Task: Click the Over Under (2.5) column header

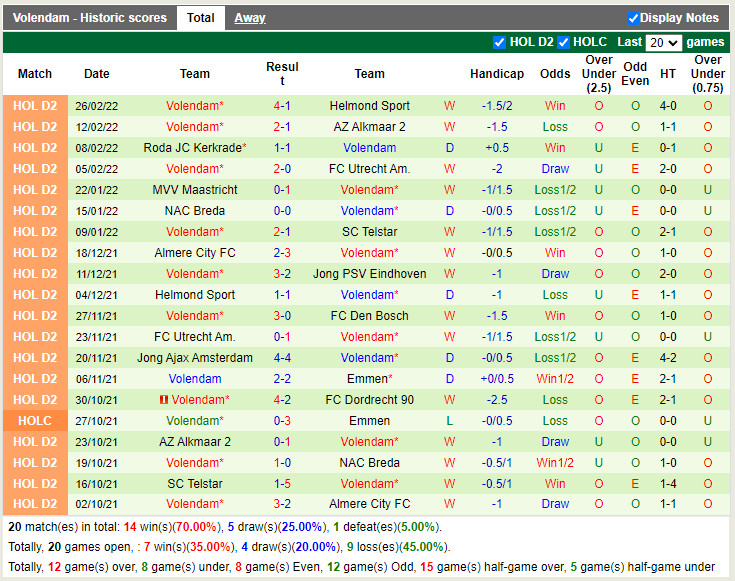Action: click(x=599, y=74)
